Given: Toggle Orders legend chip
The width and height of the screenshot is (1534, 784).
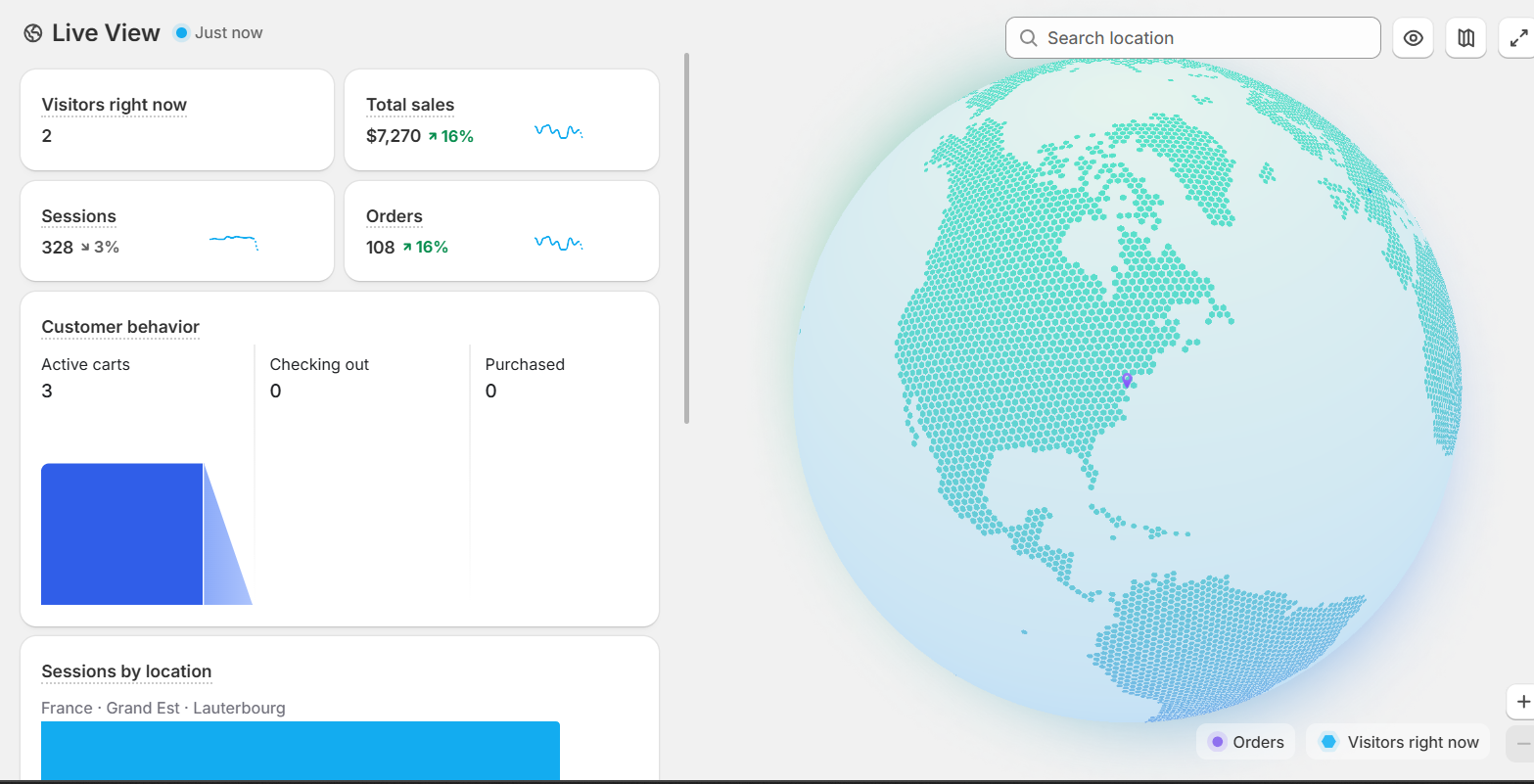Looking at the screenshot, I should point(1245,742).
